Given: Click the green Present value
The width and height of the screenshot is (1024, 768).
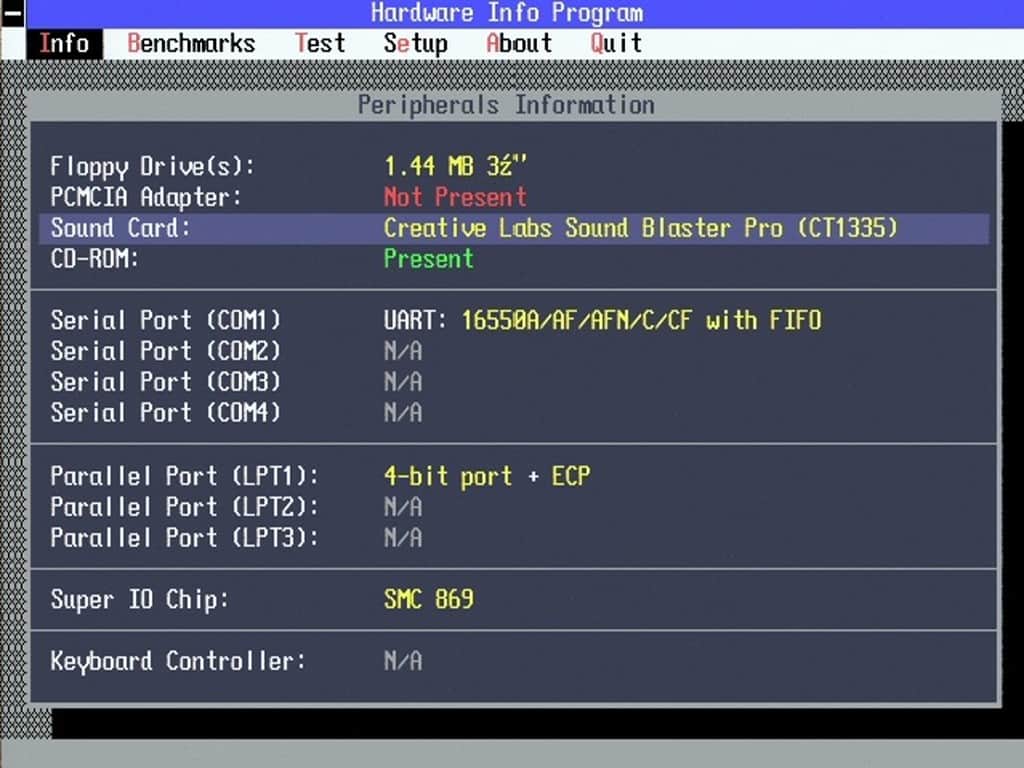Looking at the screenshot, I should [428, 259].
